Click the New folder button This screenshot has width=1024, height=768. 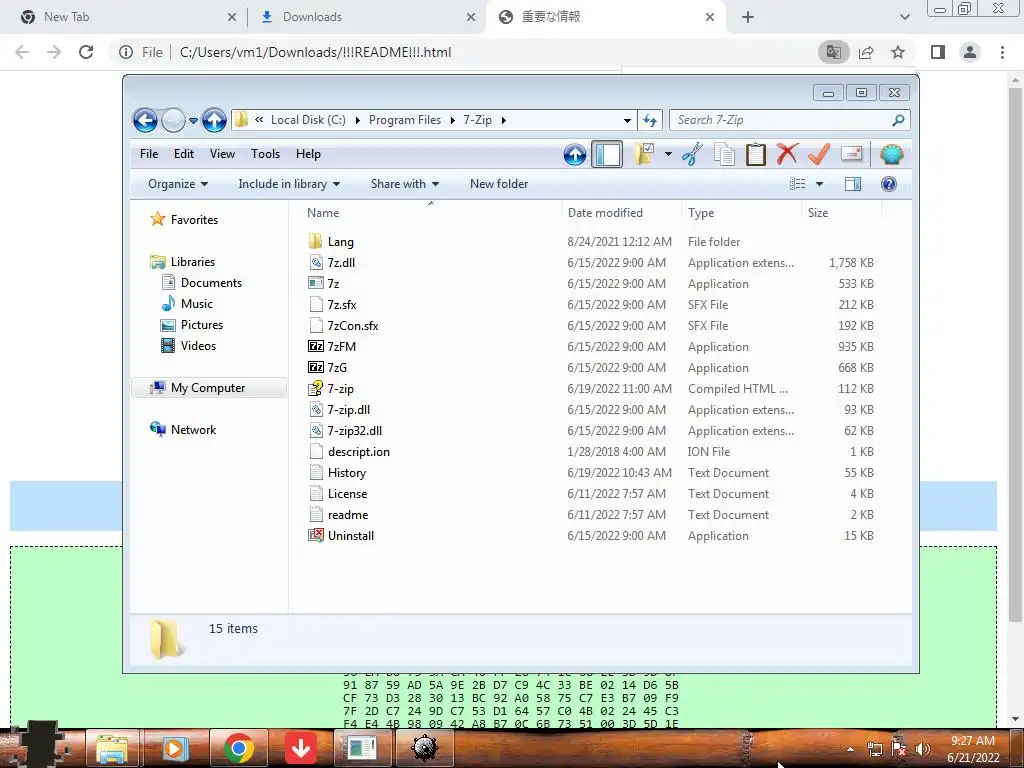tap(499, 184)
